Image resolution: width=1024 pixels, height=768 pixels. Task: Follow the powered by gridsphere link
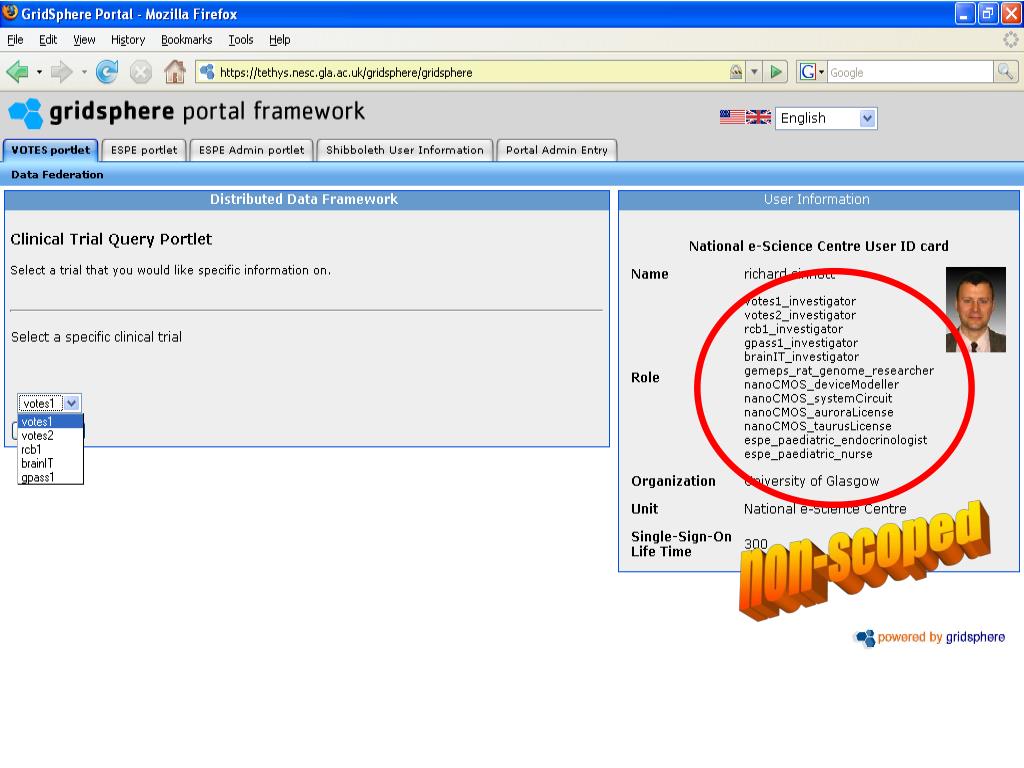coord(930,637)
